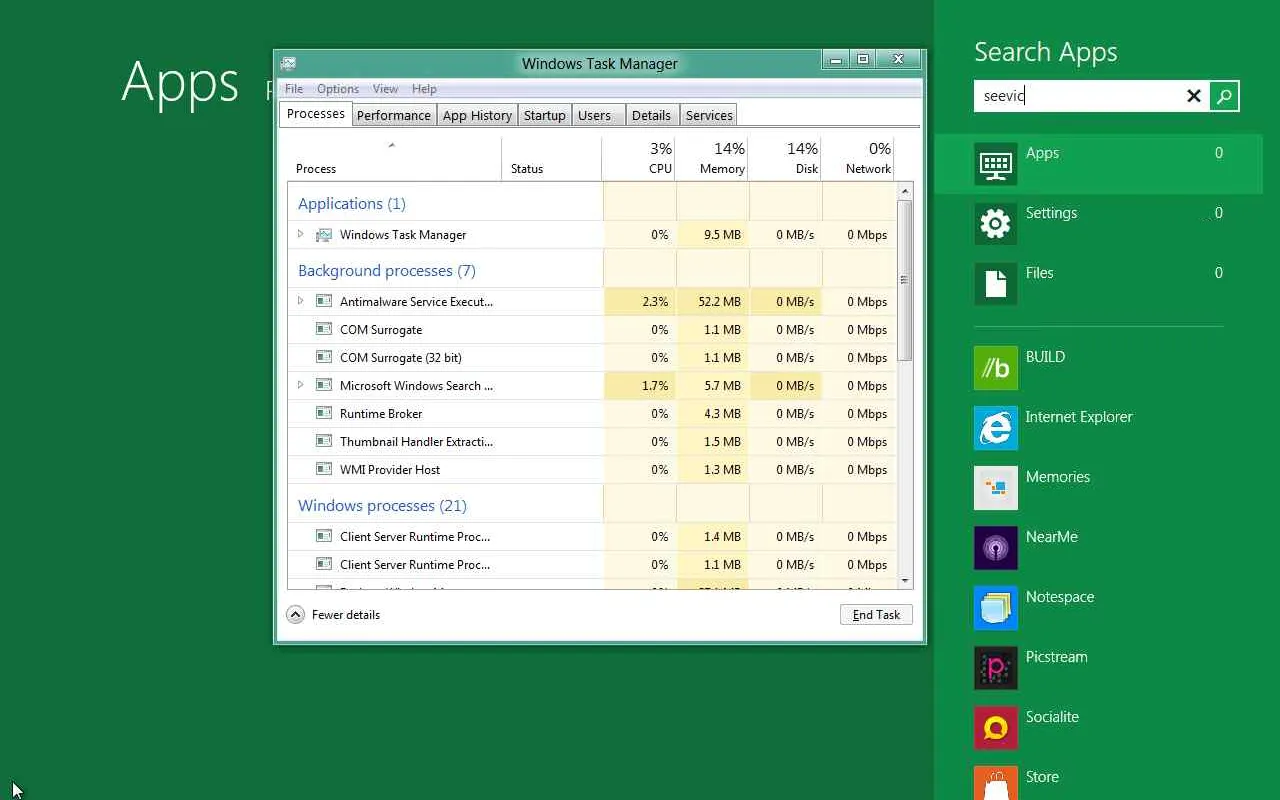This screenshot has height=800, width=1280.
Task: Launch the Memories app icon
Action: [996, 488]
